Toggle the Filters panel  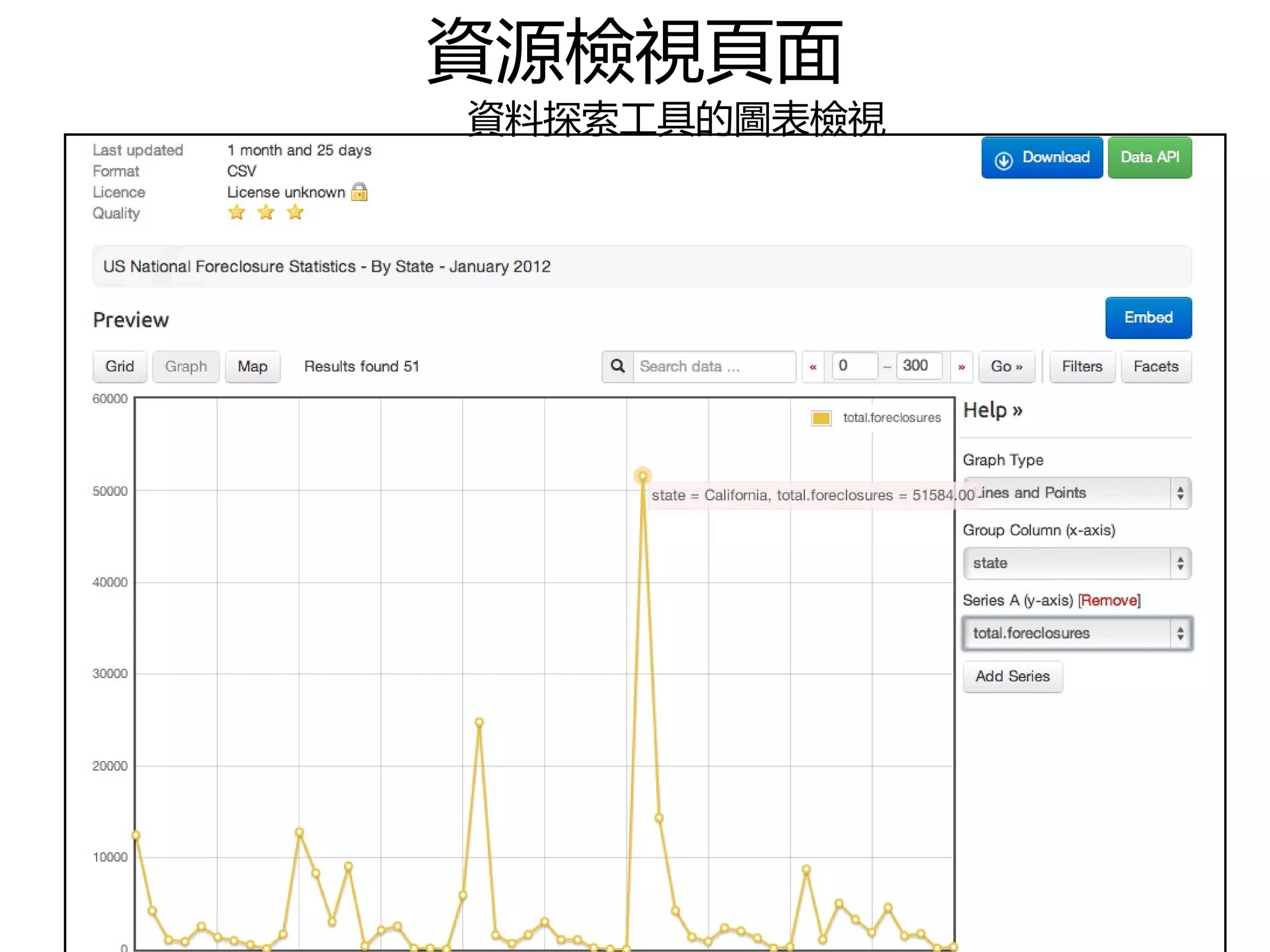1082,366
